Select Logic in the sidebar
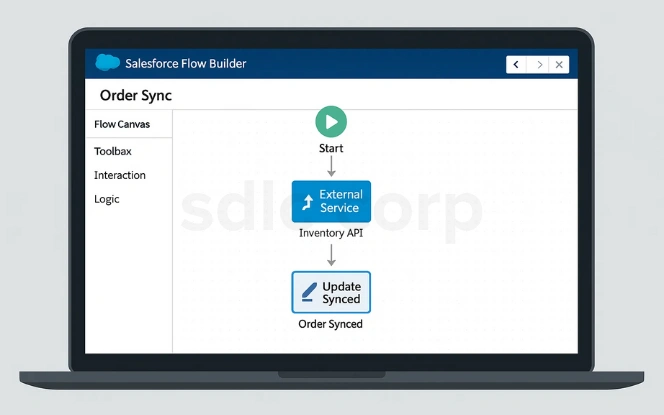The image size is (664, 415). pos(107,199)
